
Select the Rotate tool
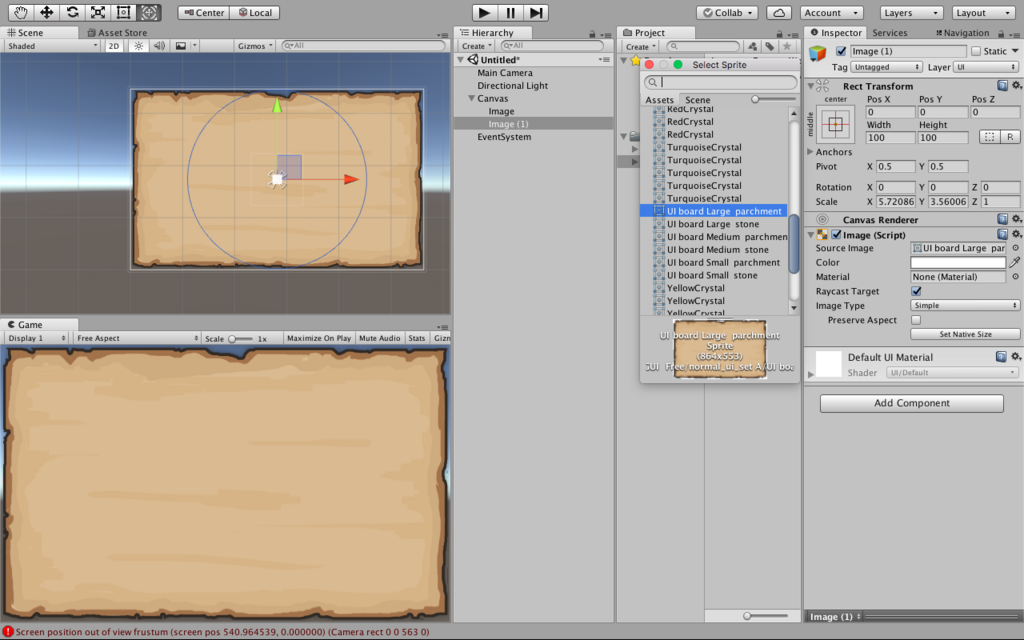[x=72, y=12]
